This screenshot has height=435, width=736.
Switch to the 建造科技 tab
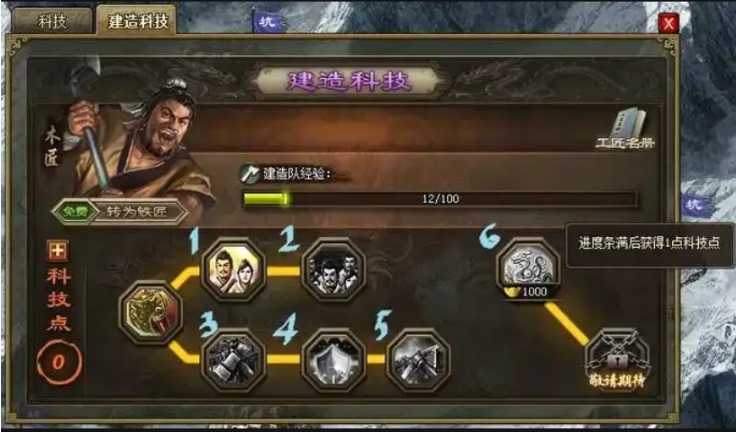pos(137,20)
